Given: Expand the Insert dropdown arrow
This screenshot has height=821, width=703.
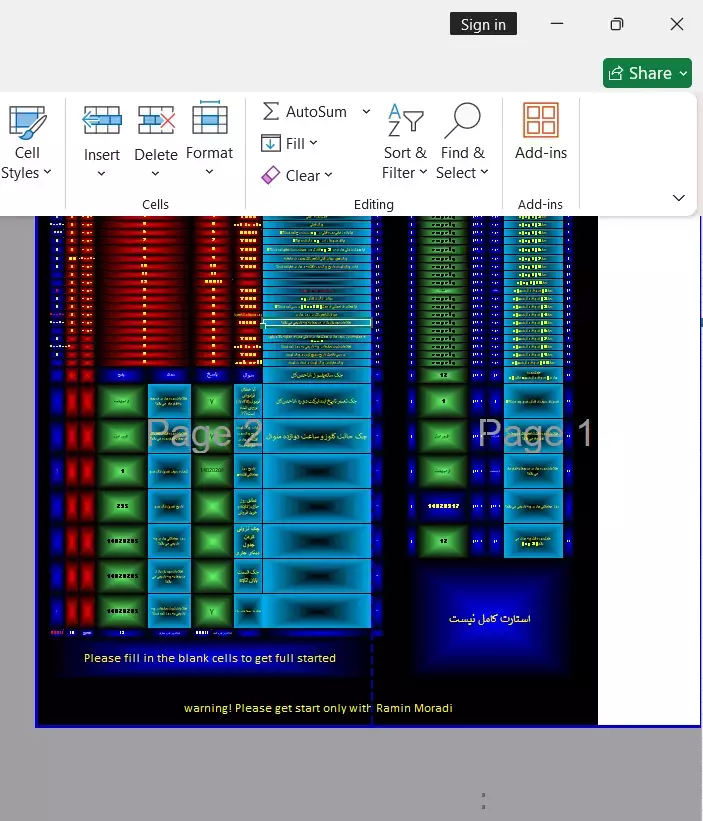Looking at the screenshot, I should pos(101,174).
